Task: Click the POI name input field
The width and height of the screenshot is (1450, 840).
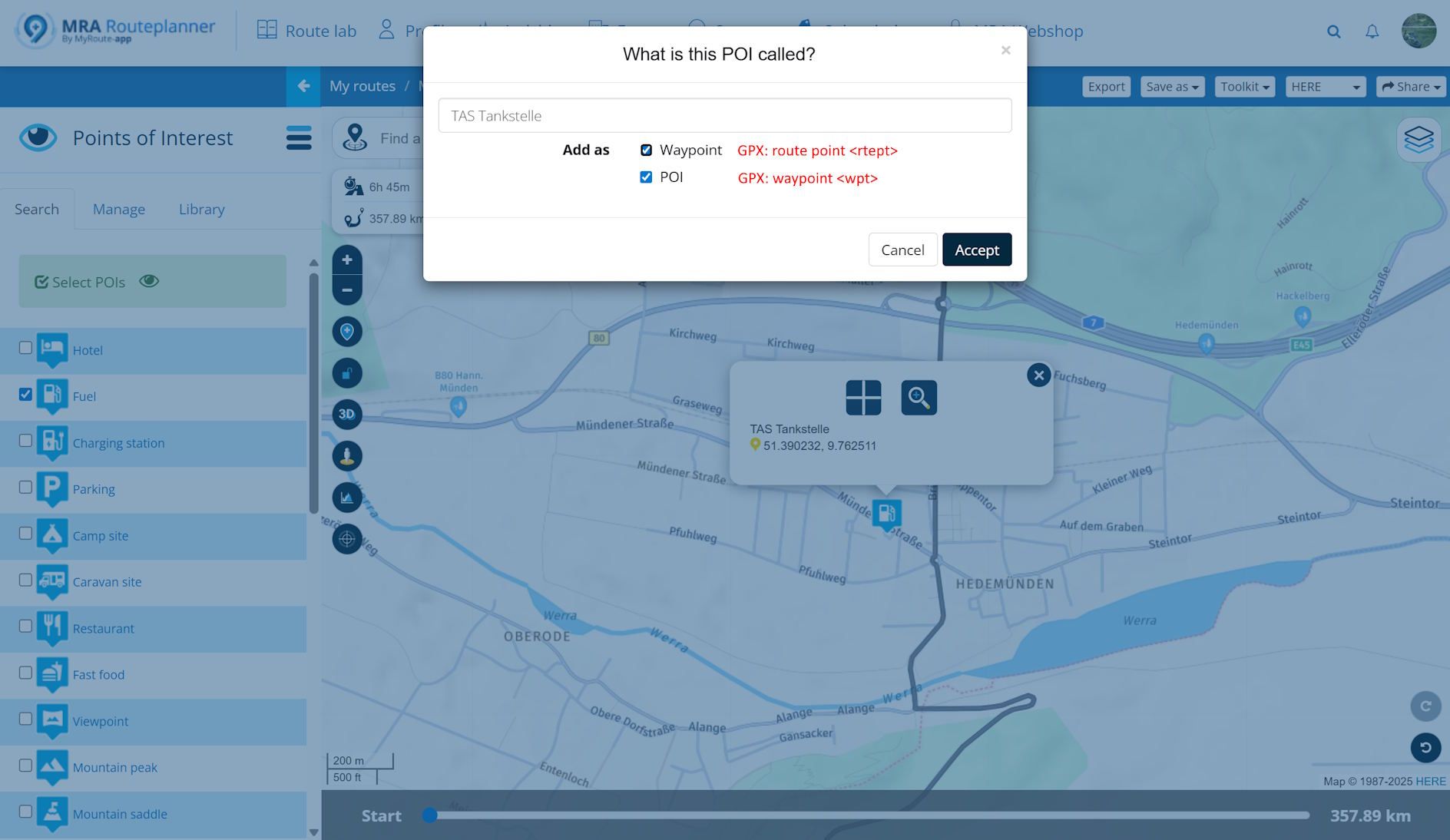Action: [x=725, y=115]
